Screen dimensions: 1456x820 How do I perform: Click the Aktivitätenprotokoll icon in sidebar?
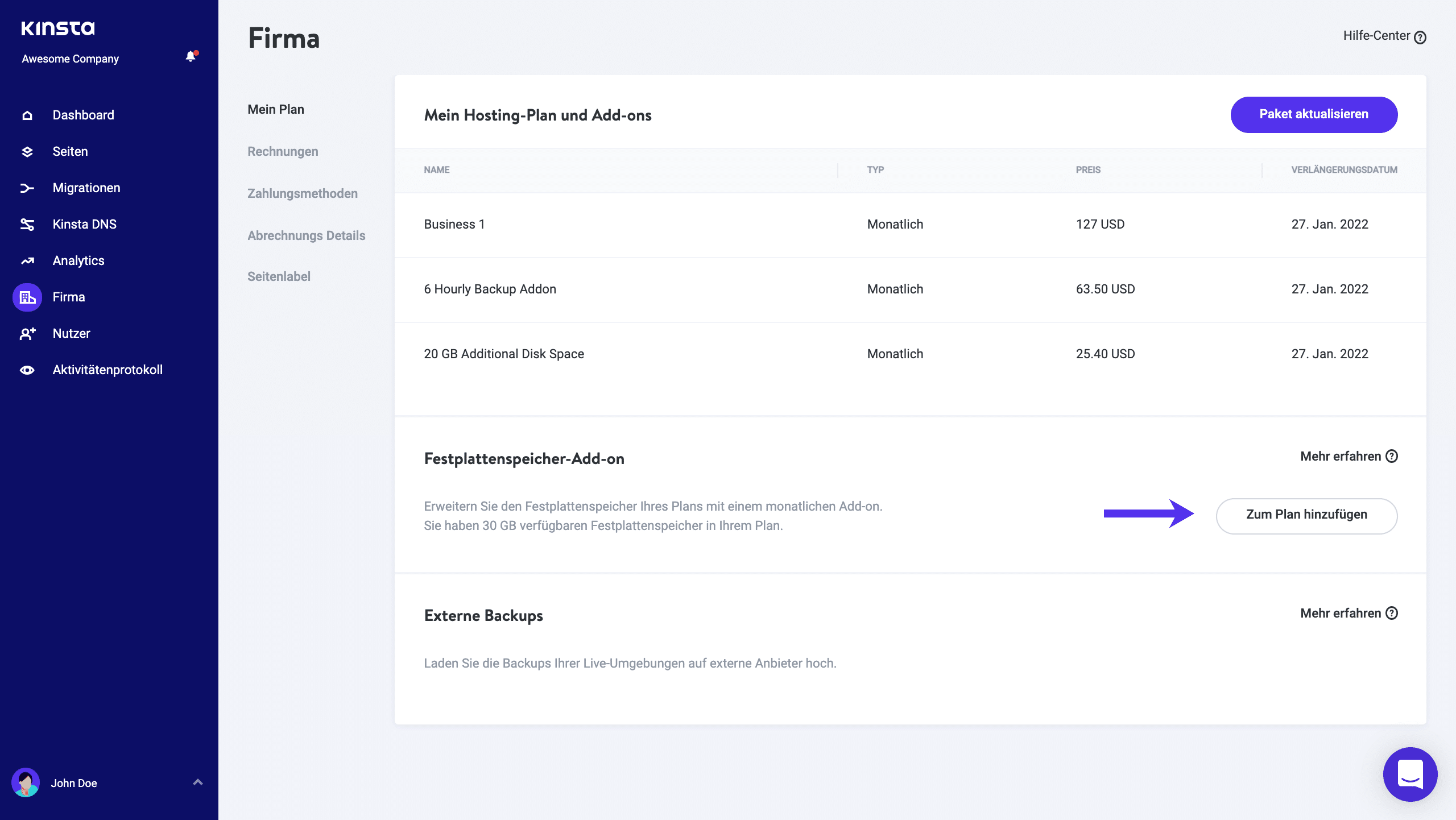27,370
